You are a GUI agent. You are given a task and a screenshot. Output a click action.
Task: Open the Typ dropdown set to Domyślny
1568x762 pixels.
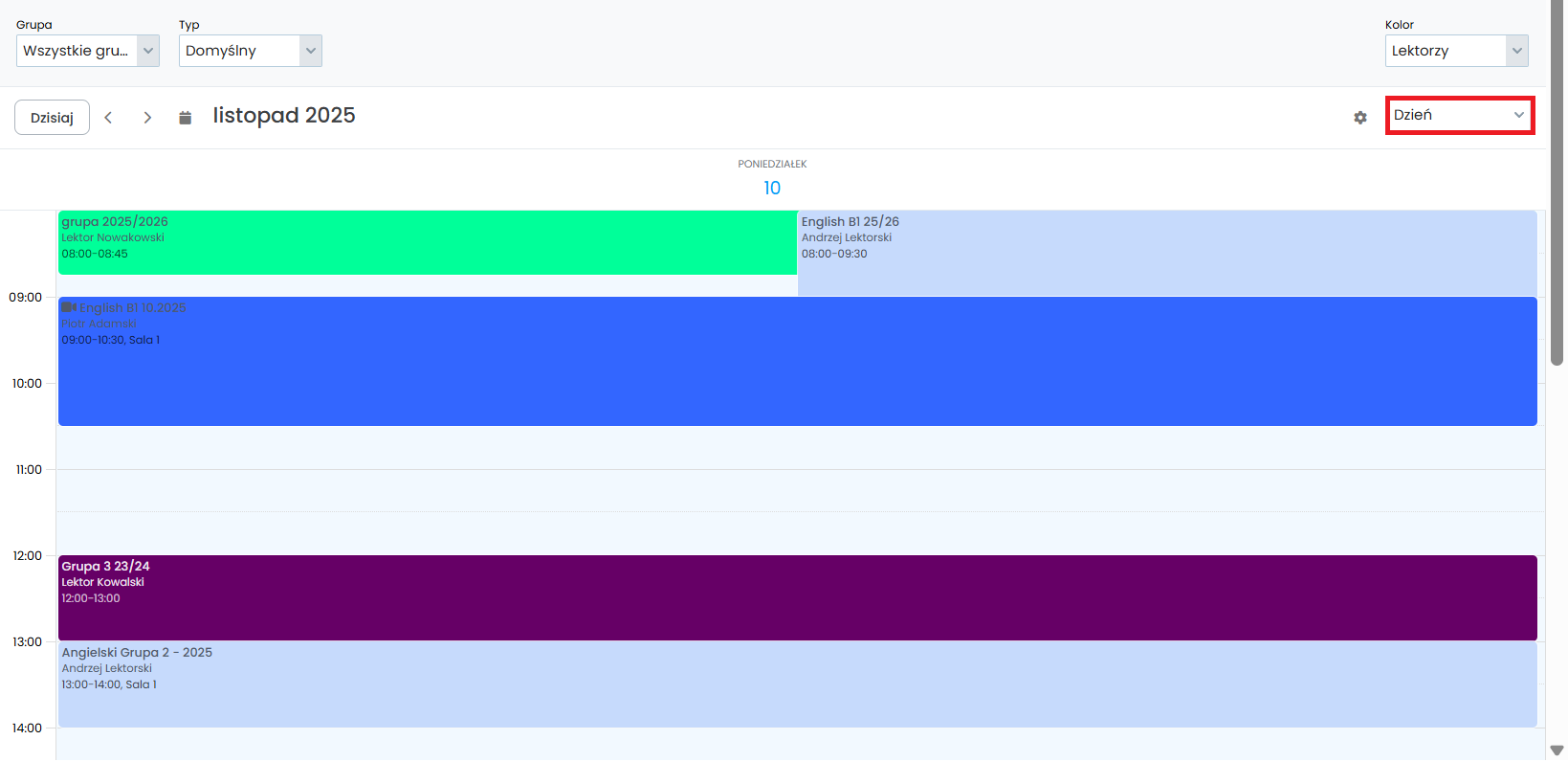250,51
